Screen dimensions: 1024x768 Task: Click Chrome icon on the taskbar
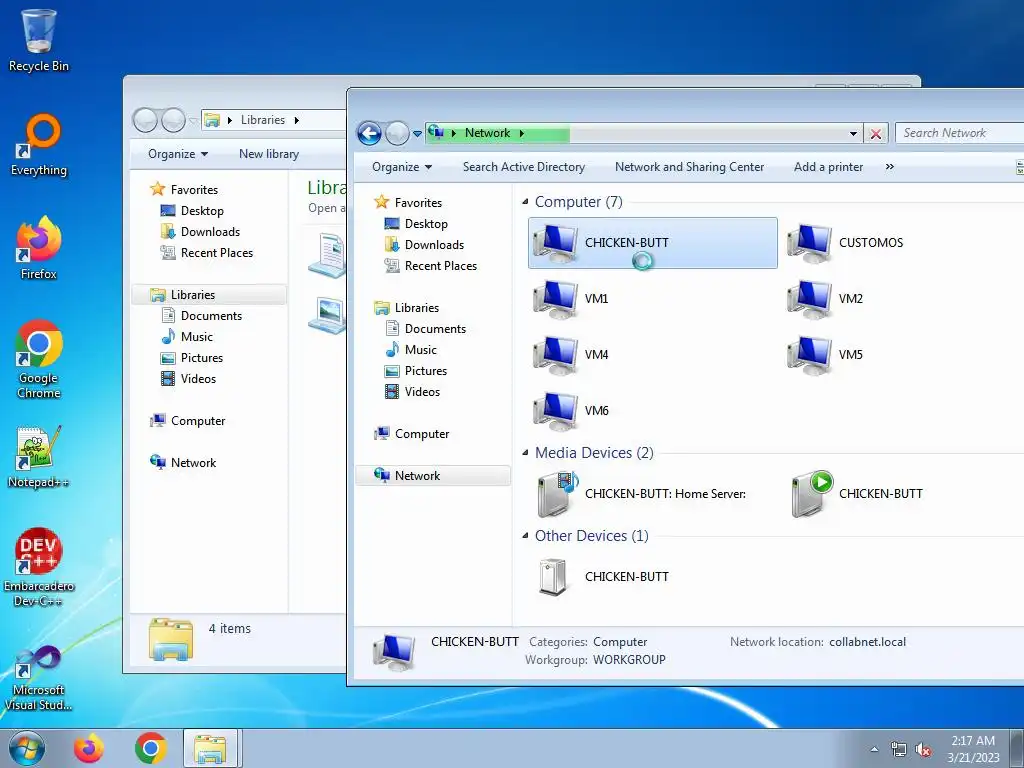point(150,748)
